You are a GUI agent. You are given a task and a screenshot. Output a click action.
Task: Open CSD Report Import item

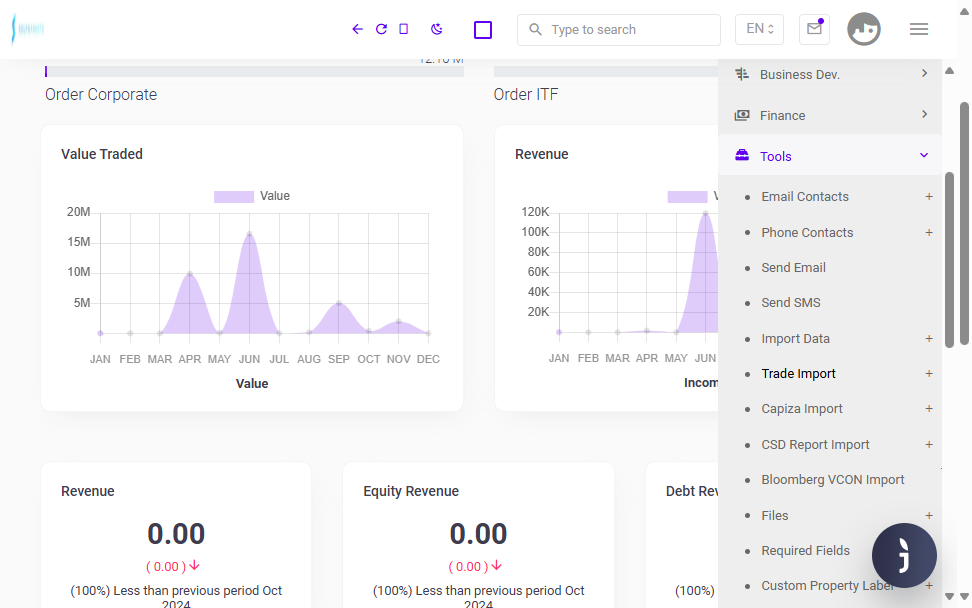pos(815,444)
